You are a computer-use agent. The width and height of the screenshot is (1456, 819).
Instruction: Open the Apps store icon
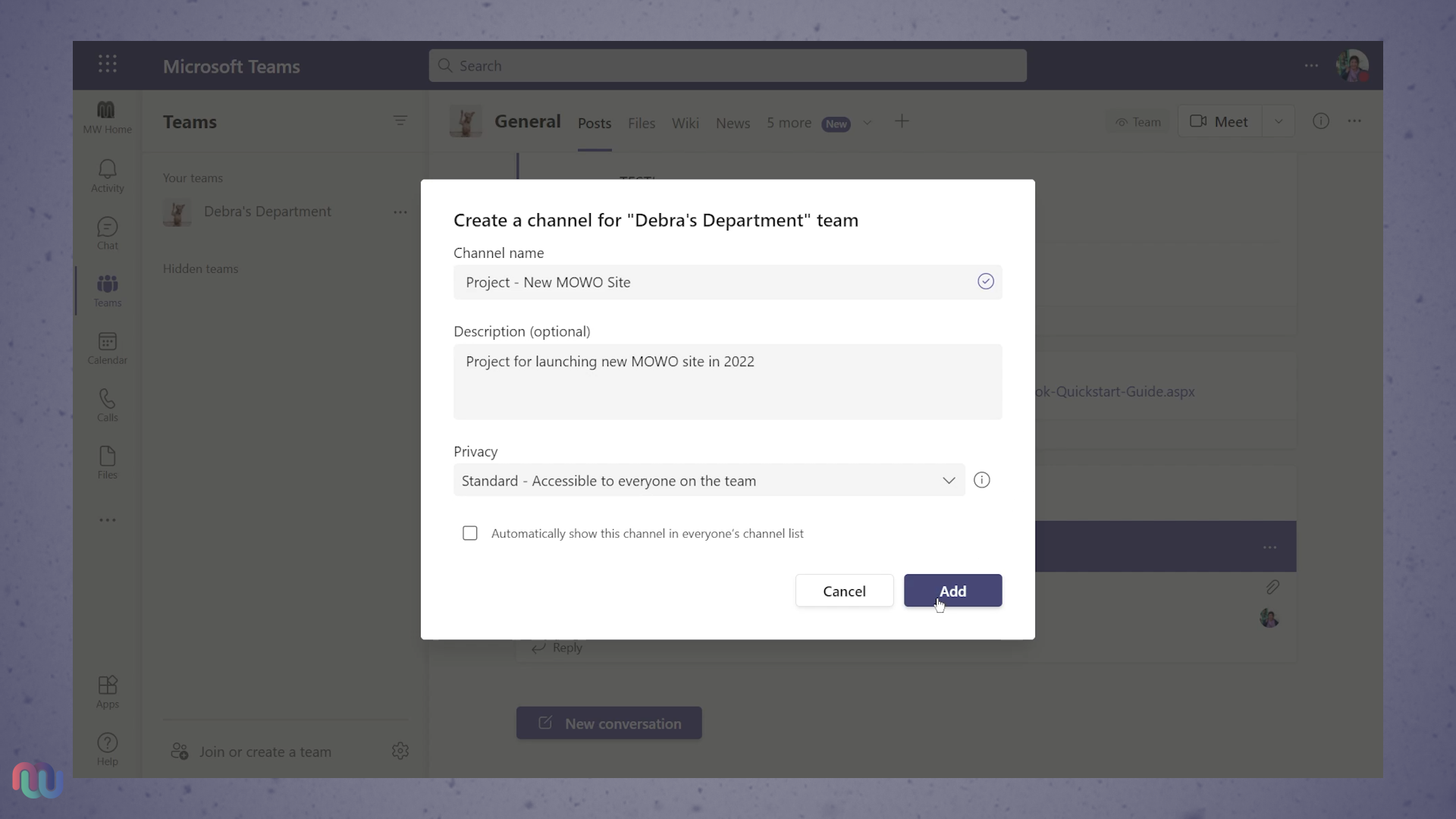[107, 692]
